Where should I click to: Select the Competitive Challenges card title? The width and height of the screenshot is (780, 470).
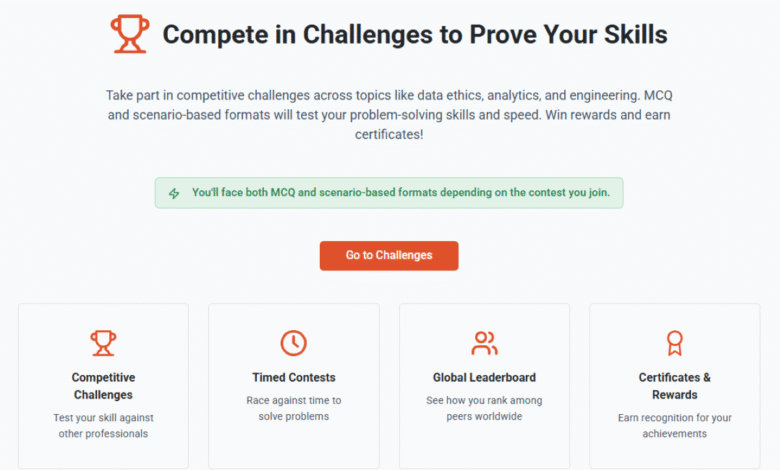(103, 386)
